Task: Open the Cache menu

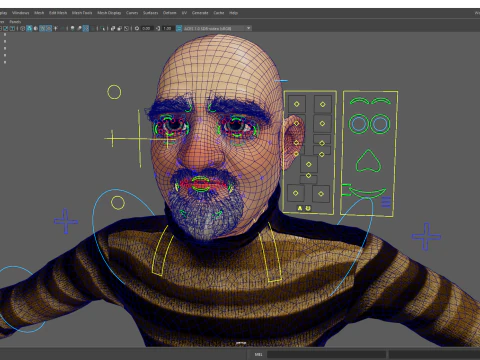Action: pyautogui.click(x=219, y=13)
